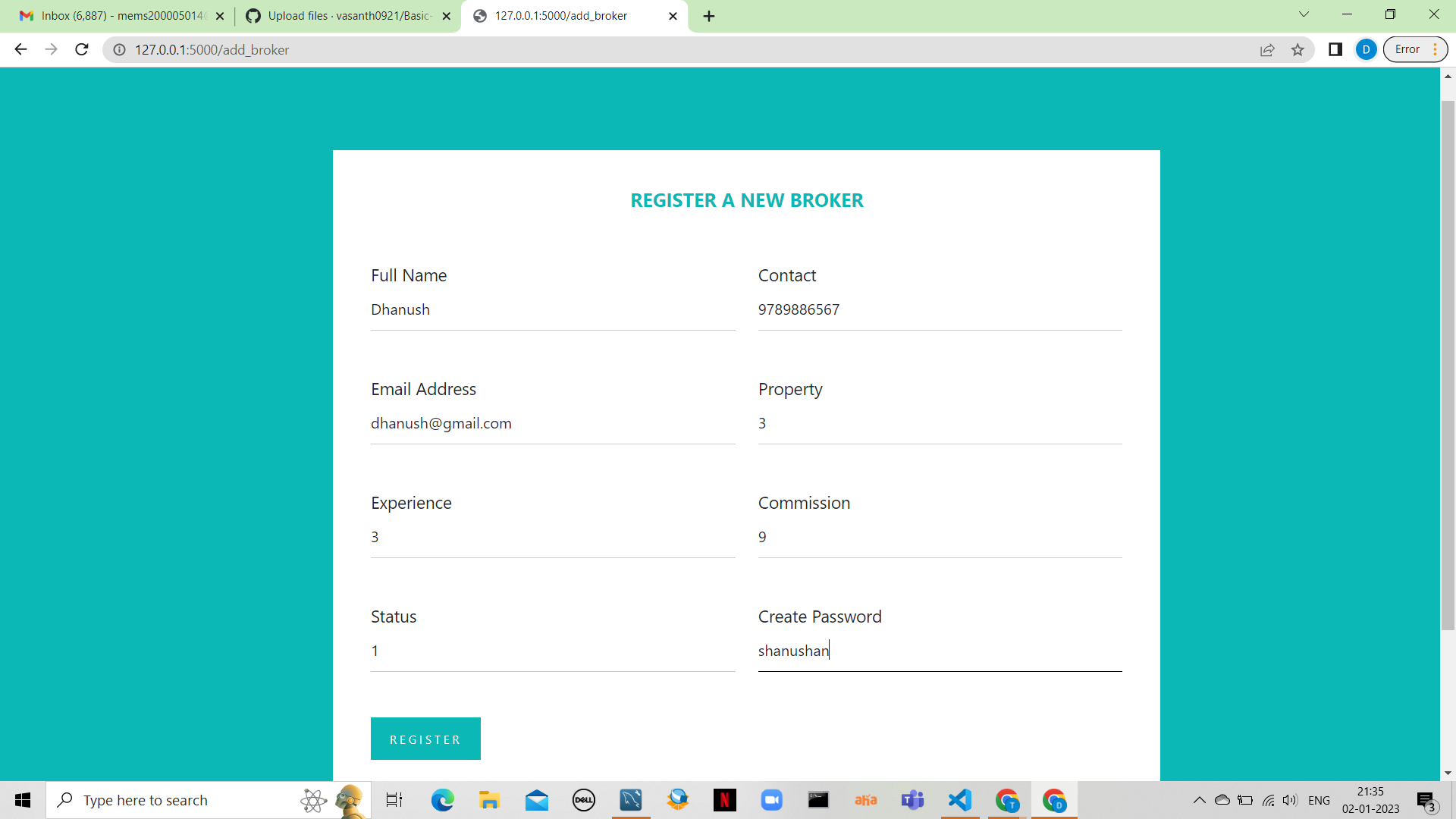Launch Visual Studio Code from the taskbar
Image resolution: width=1456 pixels, height=819 pixels.
(959, 799)
